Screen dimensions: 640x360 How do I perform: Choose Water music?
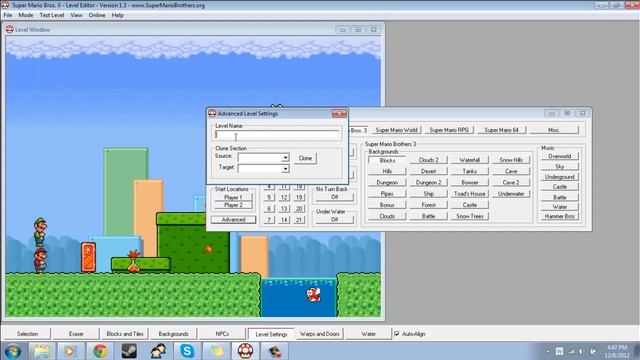point(560,207)
